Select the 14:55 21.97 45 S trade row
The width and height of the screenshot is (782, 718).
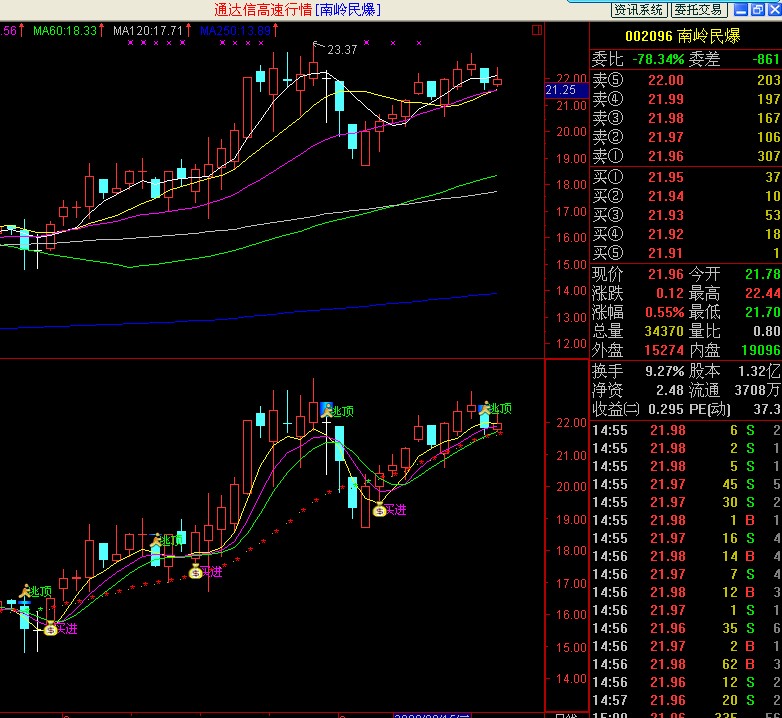click(x=686, y=484)
